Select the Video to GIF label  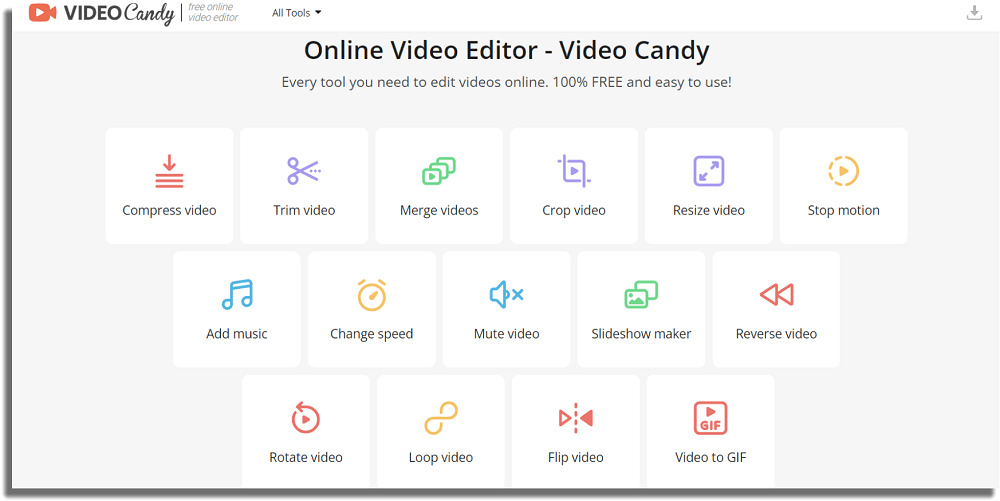710,458
